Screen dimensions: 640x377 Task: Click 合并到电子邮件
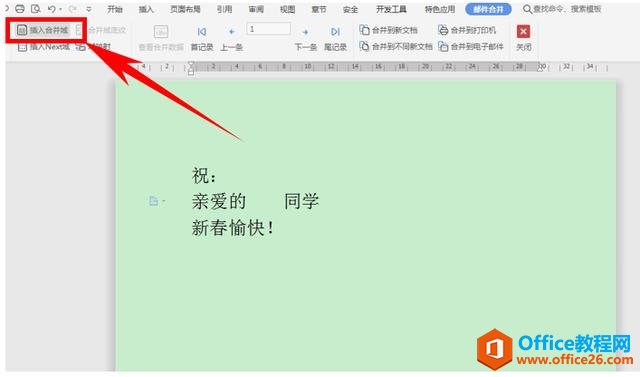click(471, 47)
